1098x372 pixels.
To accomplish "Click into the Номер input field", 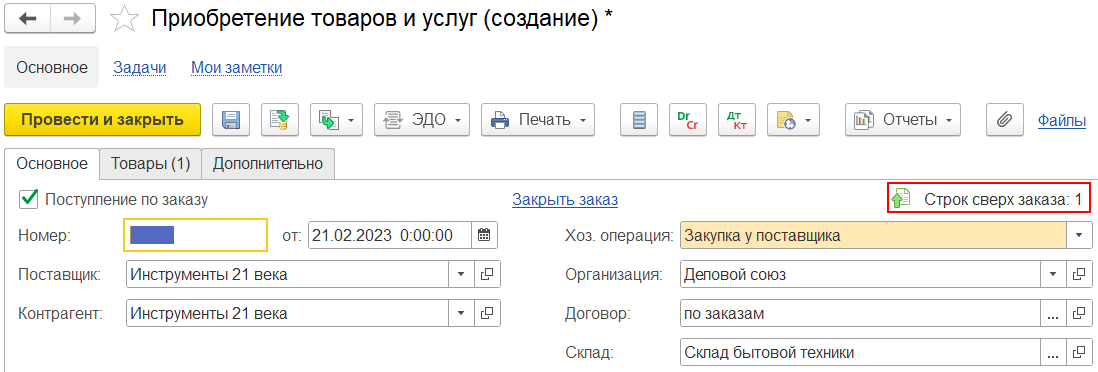I will point(195,235).
